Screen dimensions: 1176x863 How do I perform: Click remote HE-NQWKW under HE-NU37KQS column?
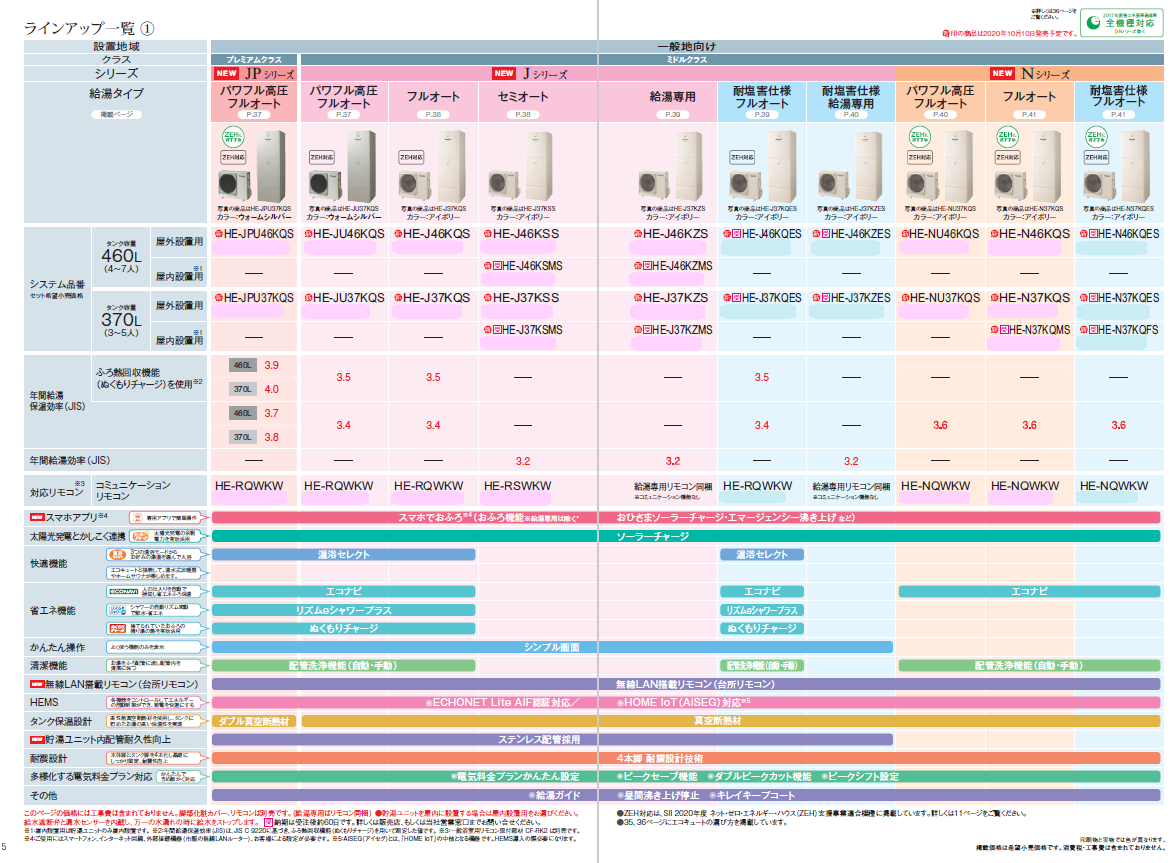[x=935, y=486]
